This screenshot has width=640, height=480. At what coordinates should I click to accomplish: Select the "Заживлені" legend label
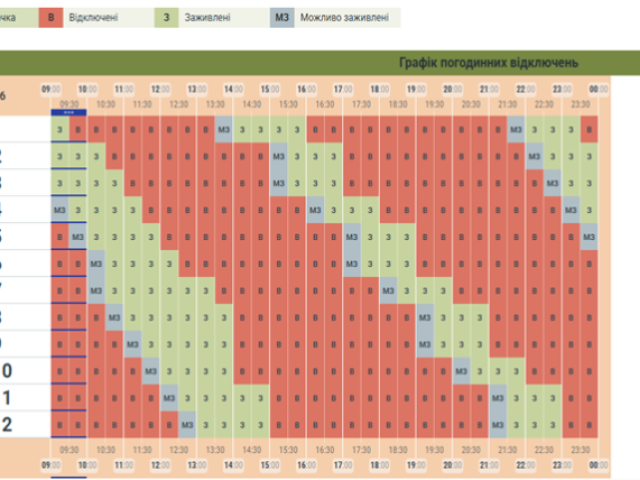point(205,17)
